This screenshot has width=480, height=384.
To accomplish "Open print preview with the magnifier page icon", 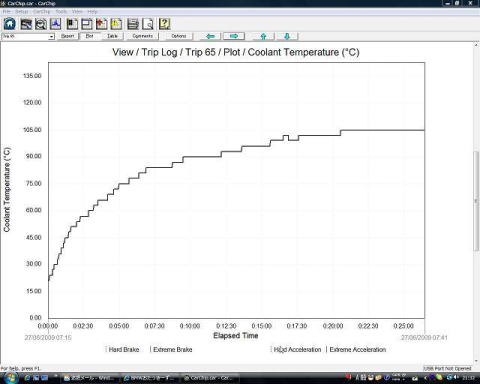I will (148, 24).
